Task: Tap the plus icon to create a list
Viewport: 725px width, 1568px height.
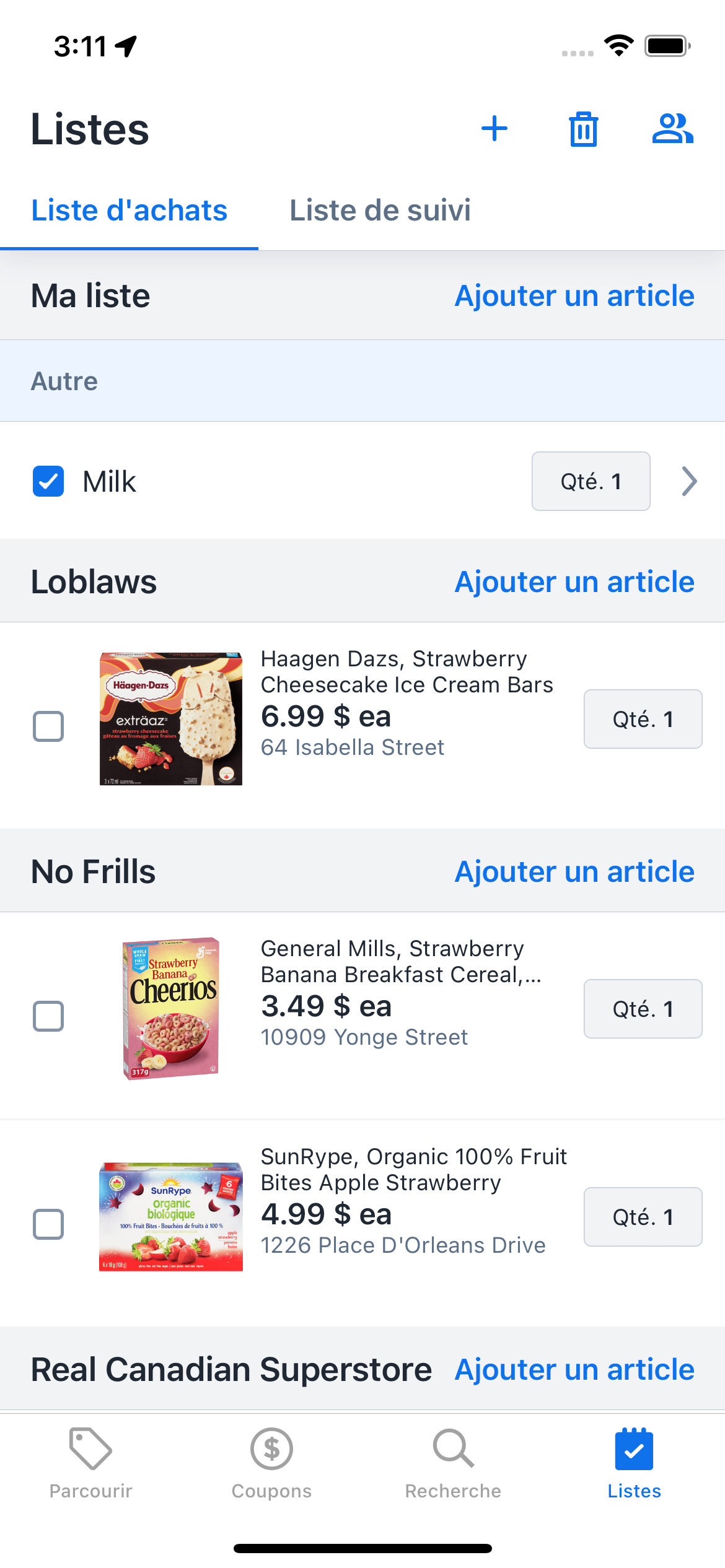Action: (x=494, y=129)
